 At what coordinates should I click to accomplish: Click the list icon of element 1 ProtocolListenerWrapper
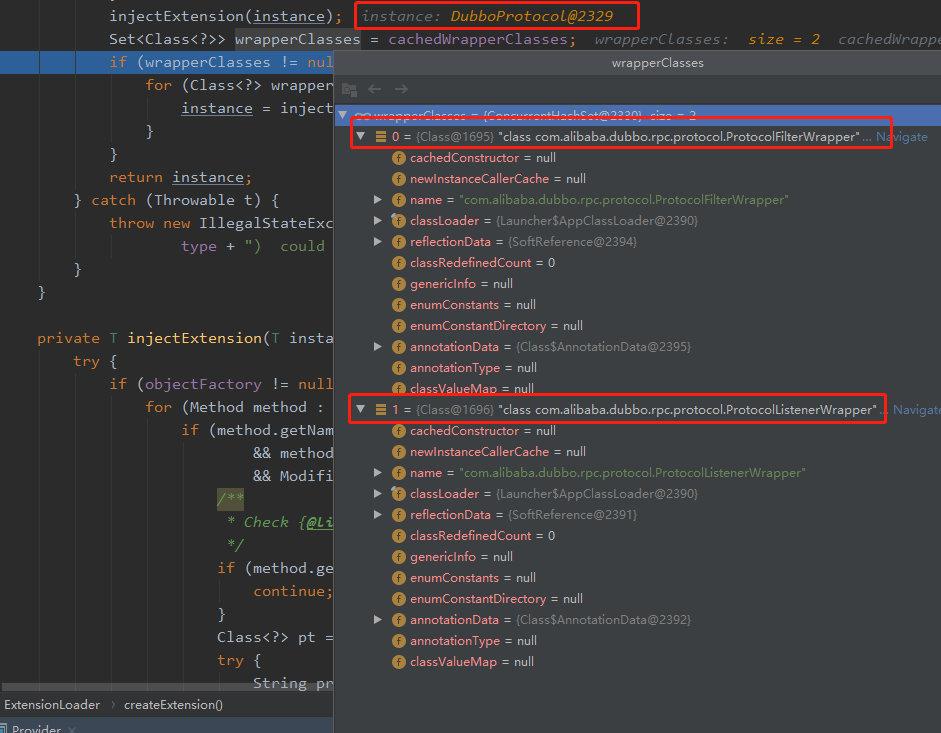coord(380,409)
